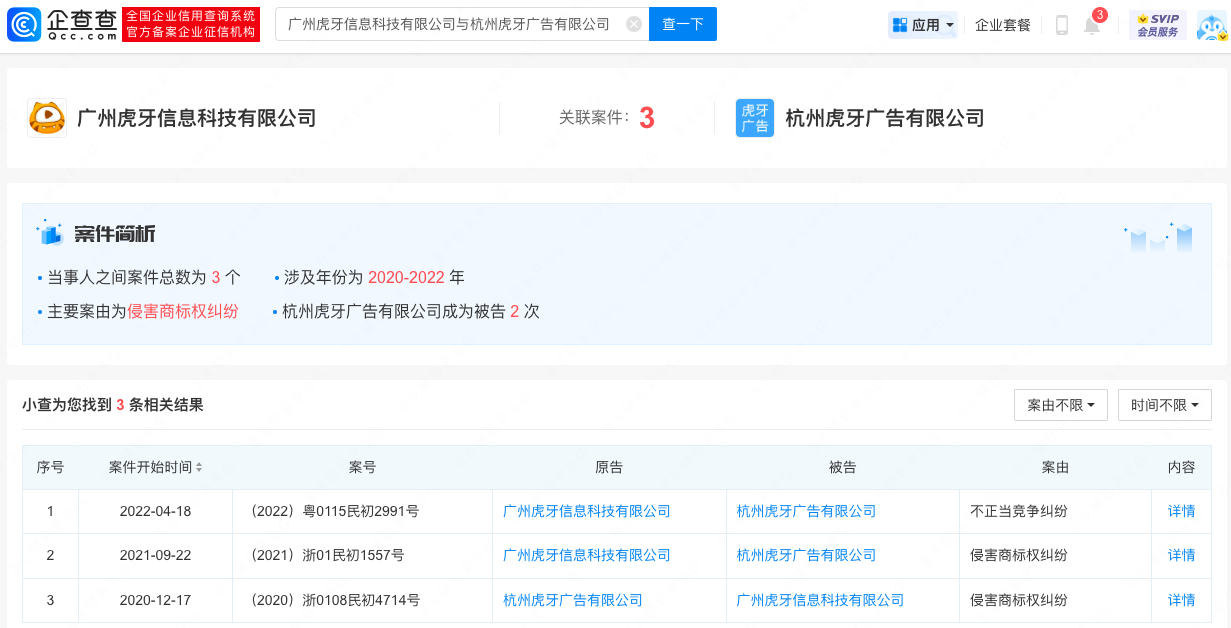Open the mobile phone app icon
The height and width of the screenshot is (628, 1231).
(1062, 25)
